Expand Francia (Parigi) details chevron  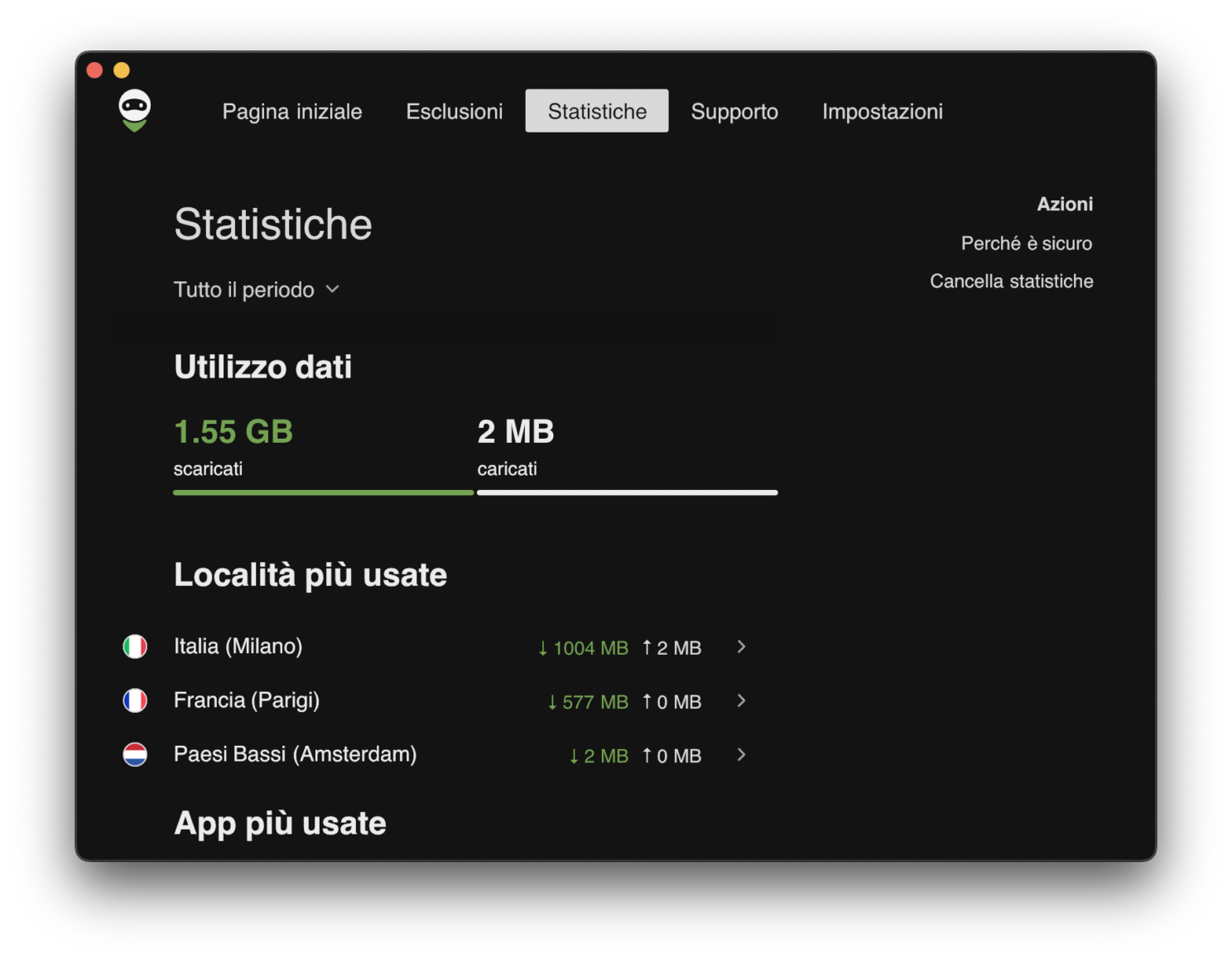pos(741,701)
